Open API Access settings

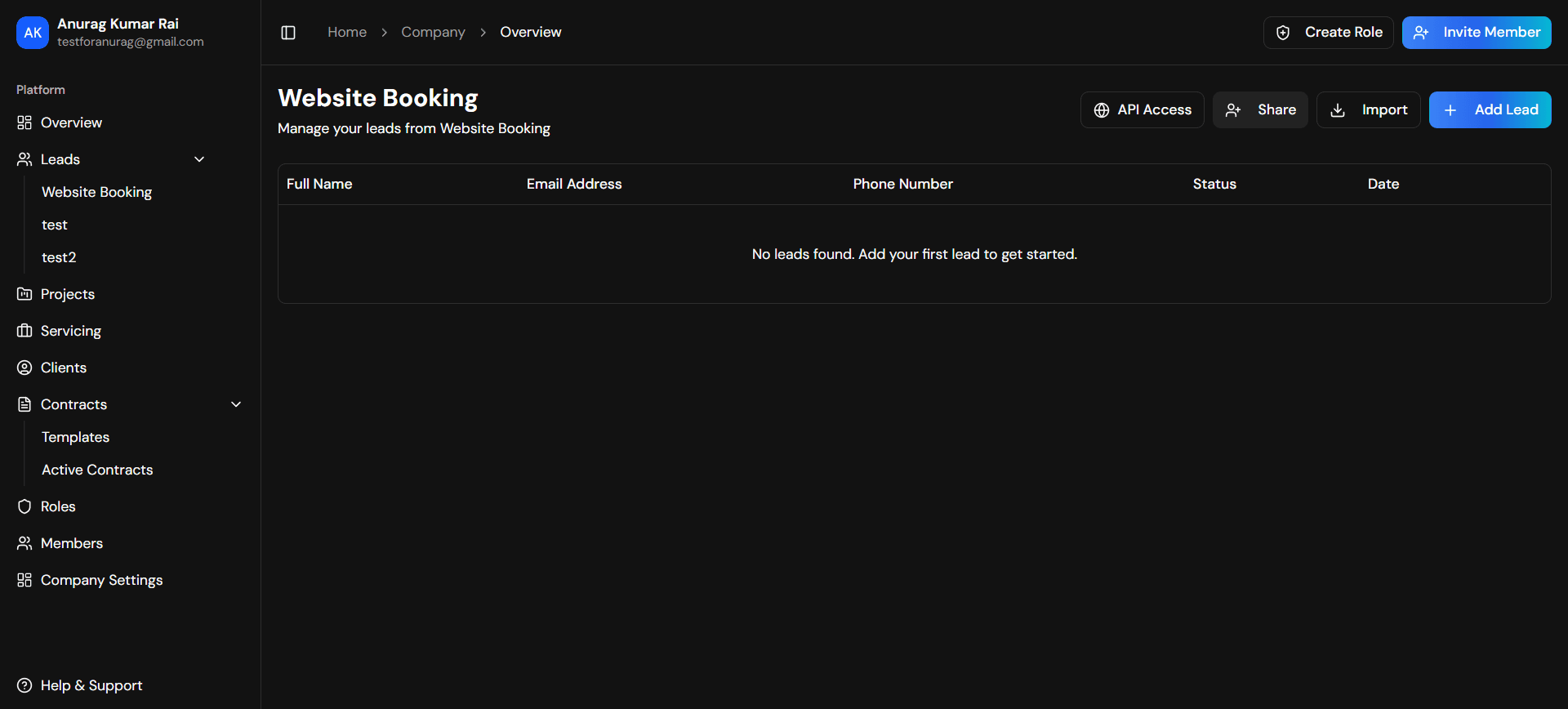click(1142, 110)
